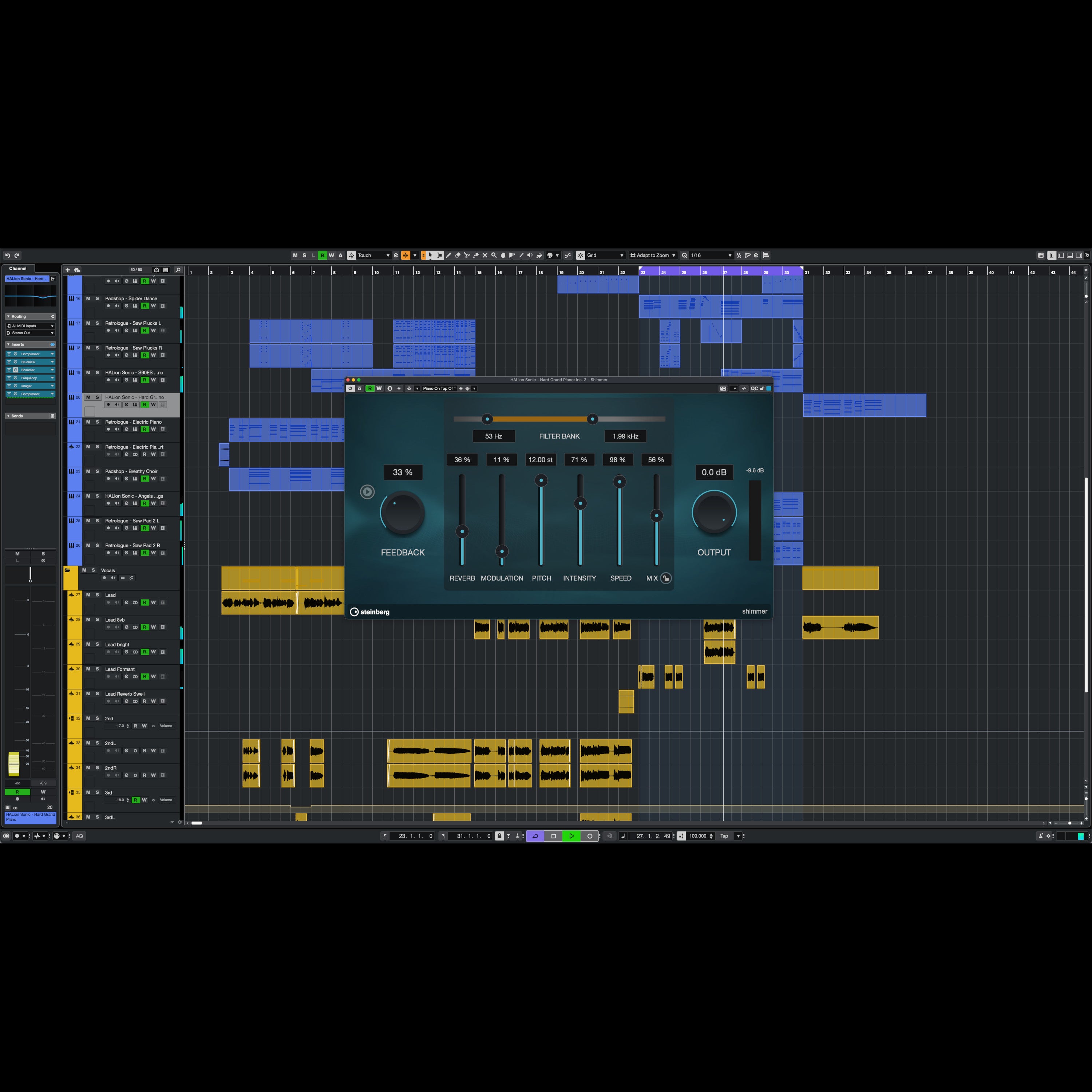Screen dimensions: 1092x1092
Task: Click the green Play button in transport
Action: [571, 836]
